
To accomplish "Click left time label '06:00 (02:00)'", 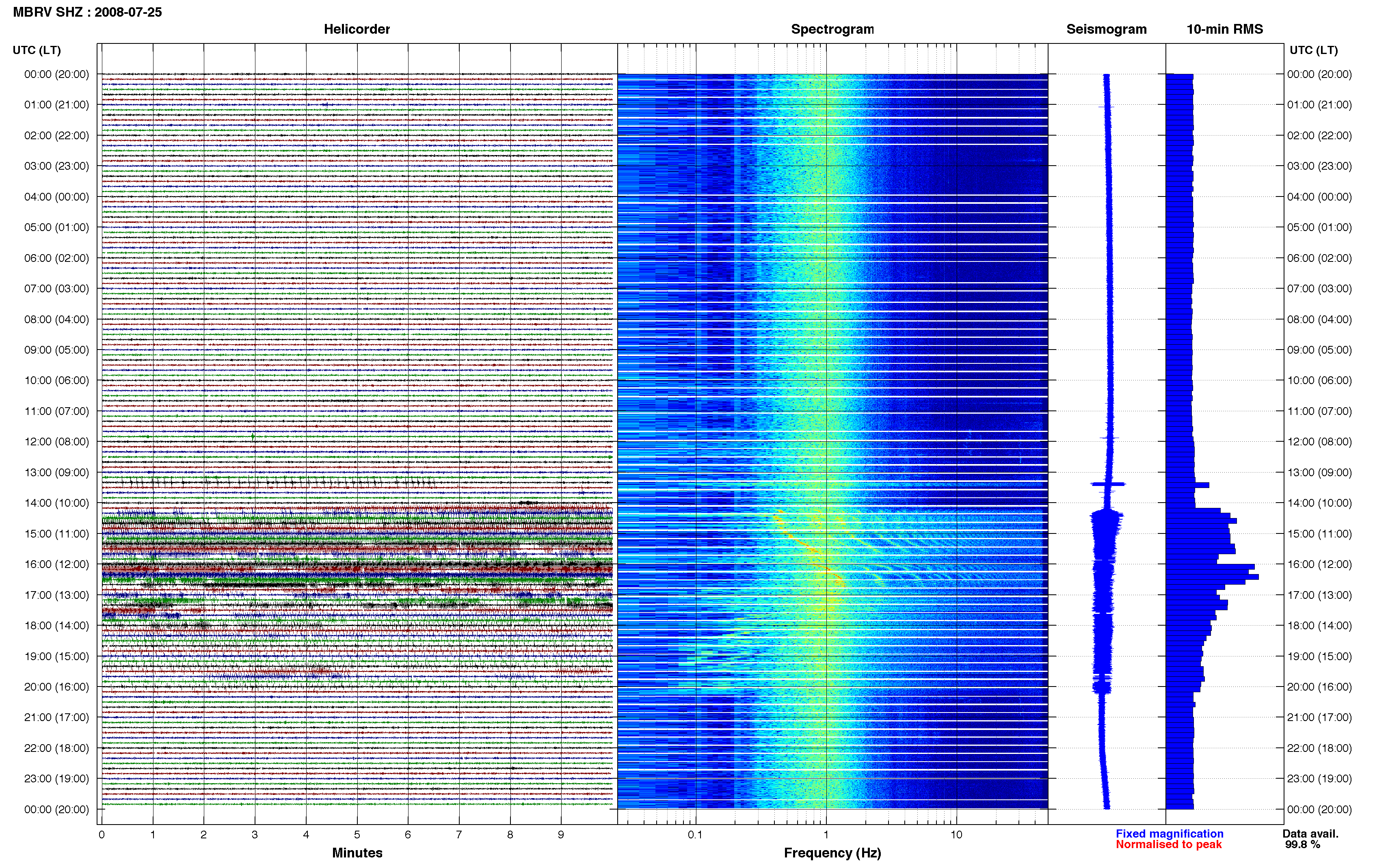I will coord(56,258).
